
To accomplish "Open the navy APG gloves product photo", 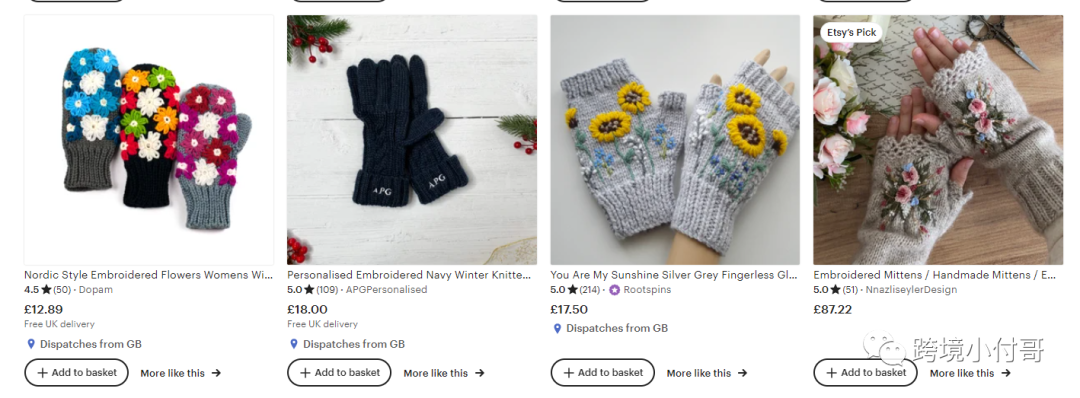I will [x=412, y=140].
